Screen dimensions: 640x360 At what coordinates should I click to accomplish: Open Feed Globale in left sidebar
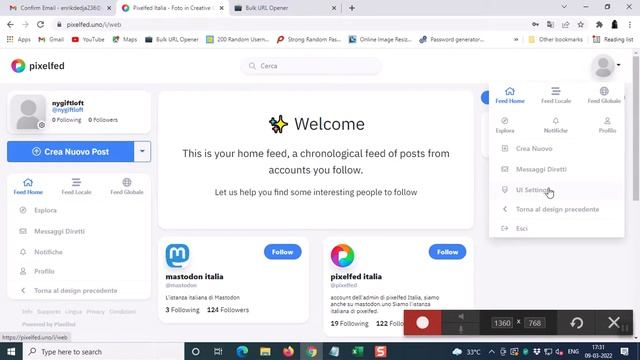click(x=127, y=186)
